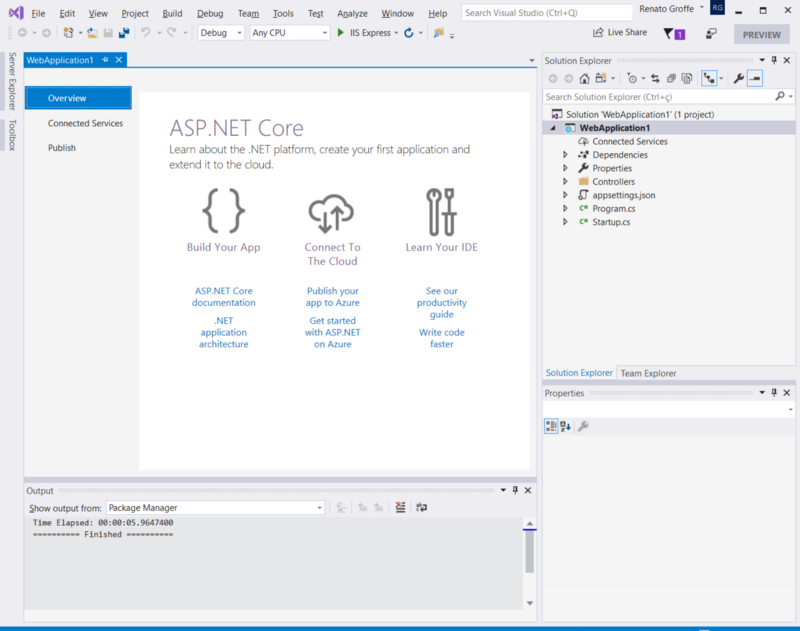Open .NET application architecture link
This screenshot has height=631, width=800.
(223, 332)
